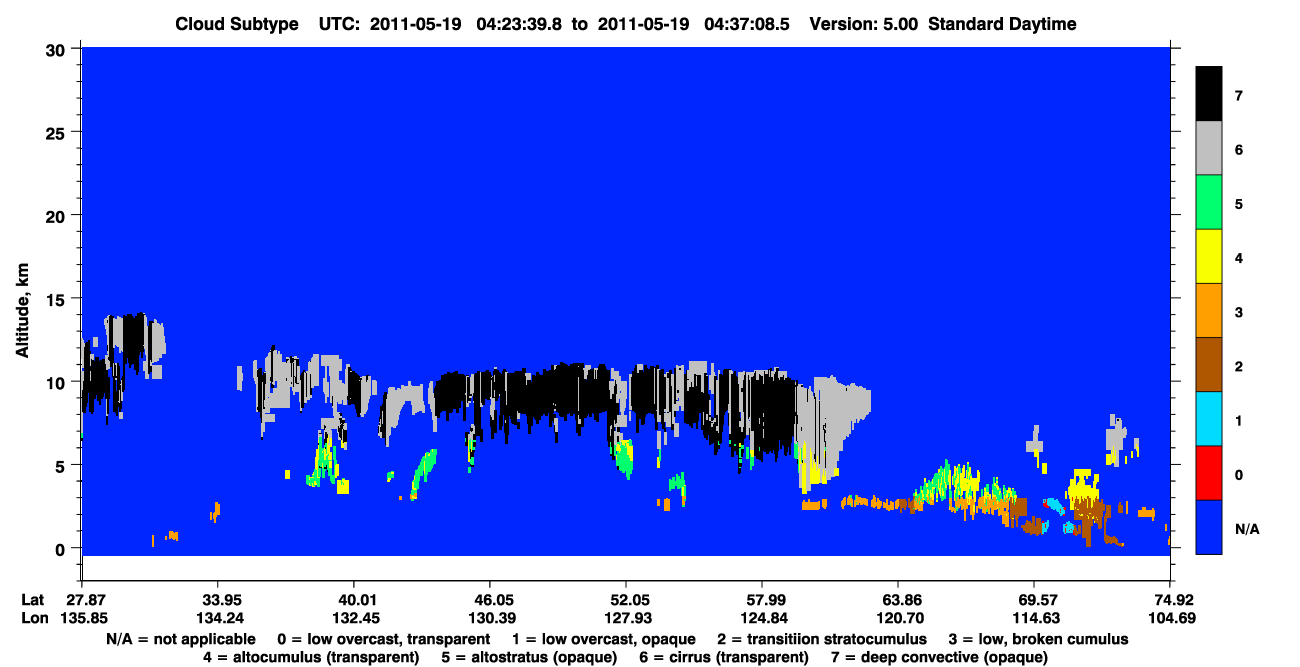Click the cyan colorbar swatch for type 1
Image resolution: width=1300 pixels, height=667 pixels.
[x=1209, y=418]
